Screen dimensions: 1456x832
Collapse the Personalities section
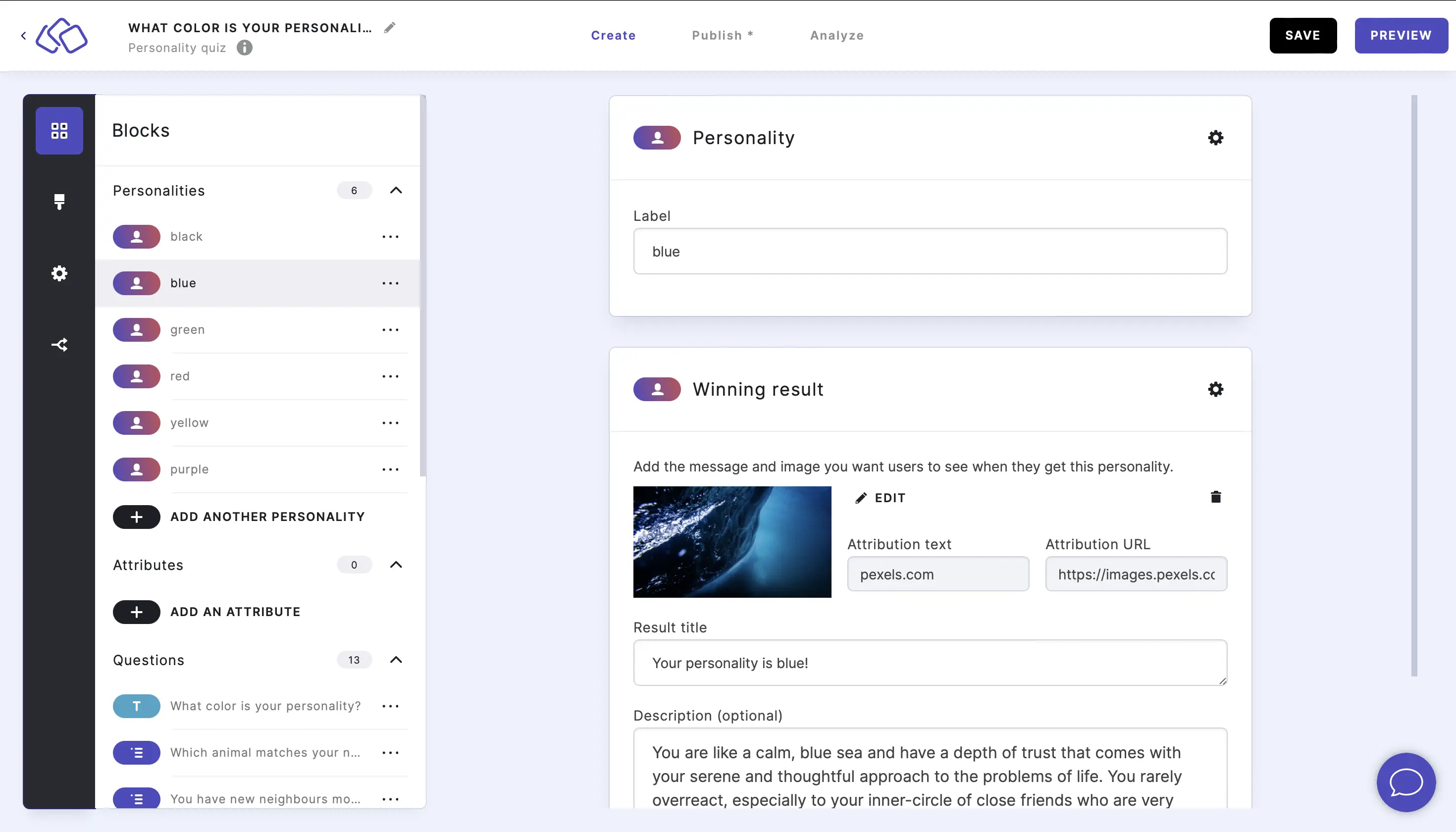(397, 190)
